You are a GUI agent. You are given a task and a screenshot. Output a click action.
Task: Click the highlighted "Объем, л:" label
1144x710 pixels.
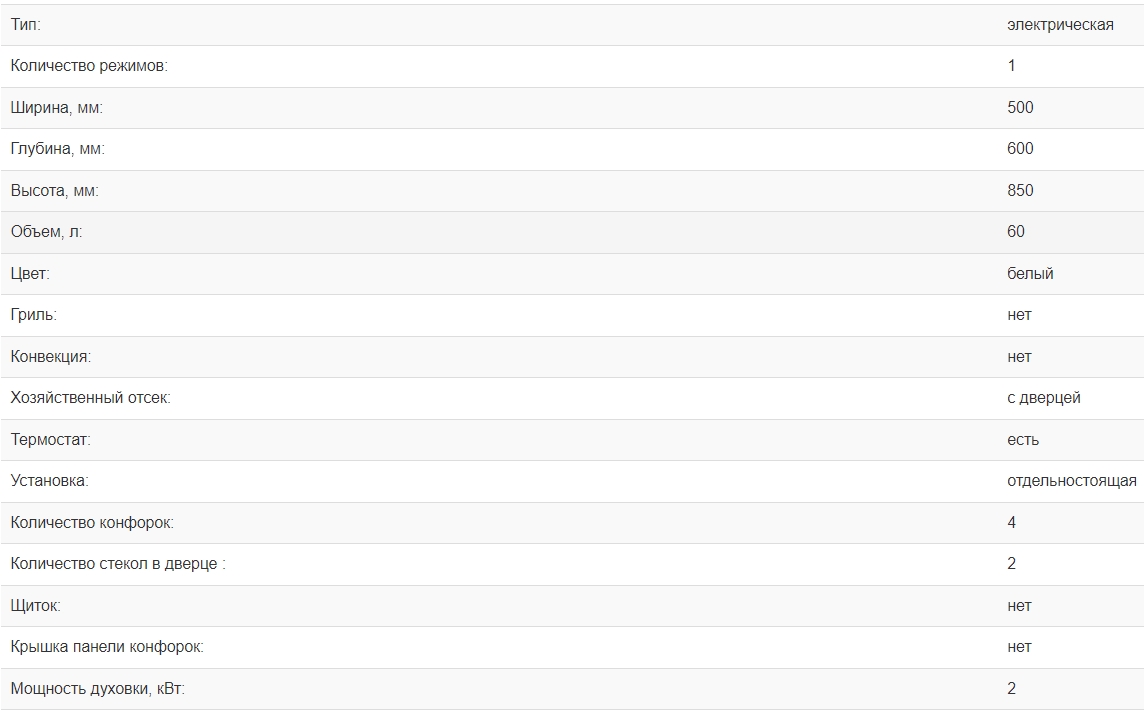47,232
